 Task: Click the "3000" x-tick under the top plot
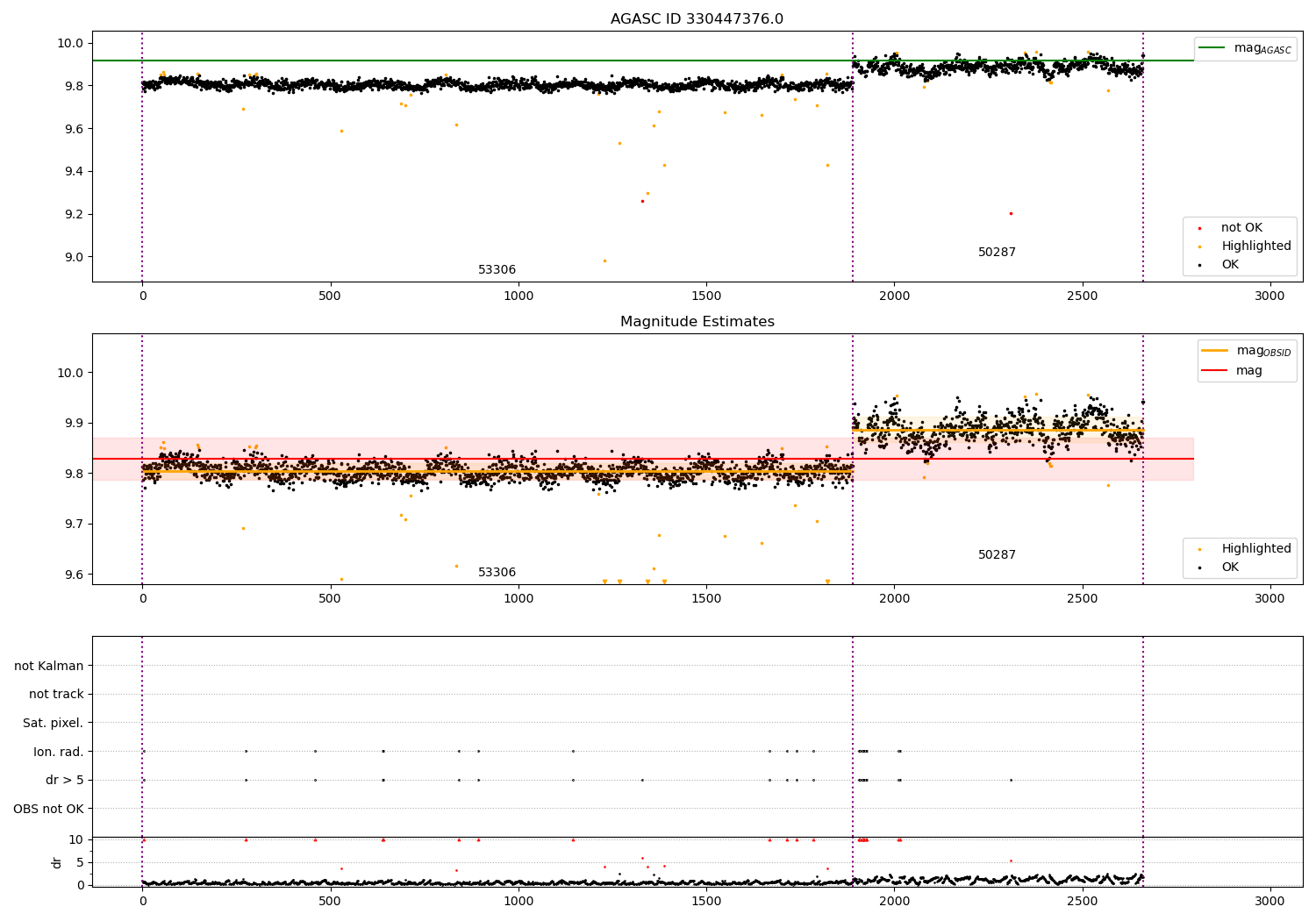[x=1270, y=296]
